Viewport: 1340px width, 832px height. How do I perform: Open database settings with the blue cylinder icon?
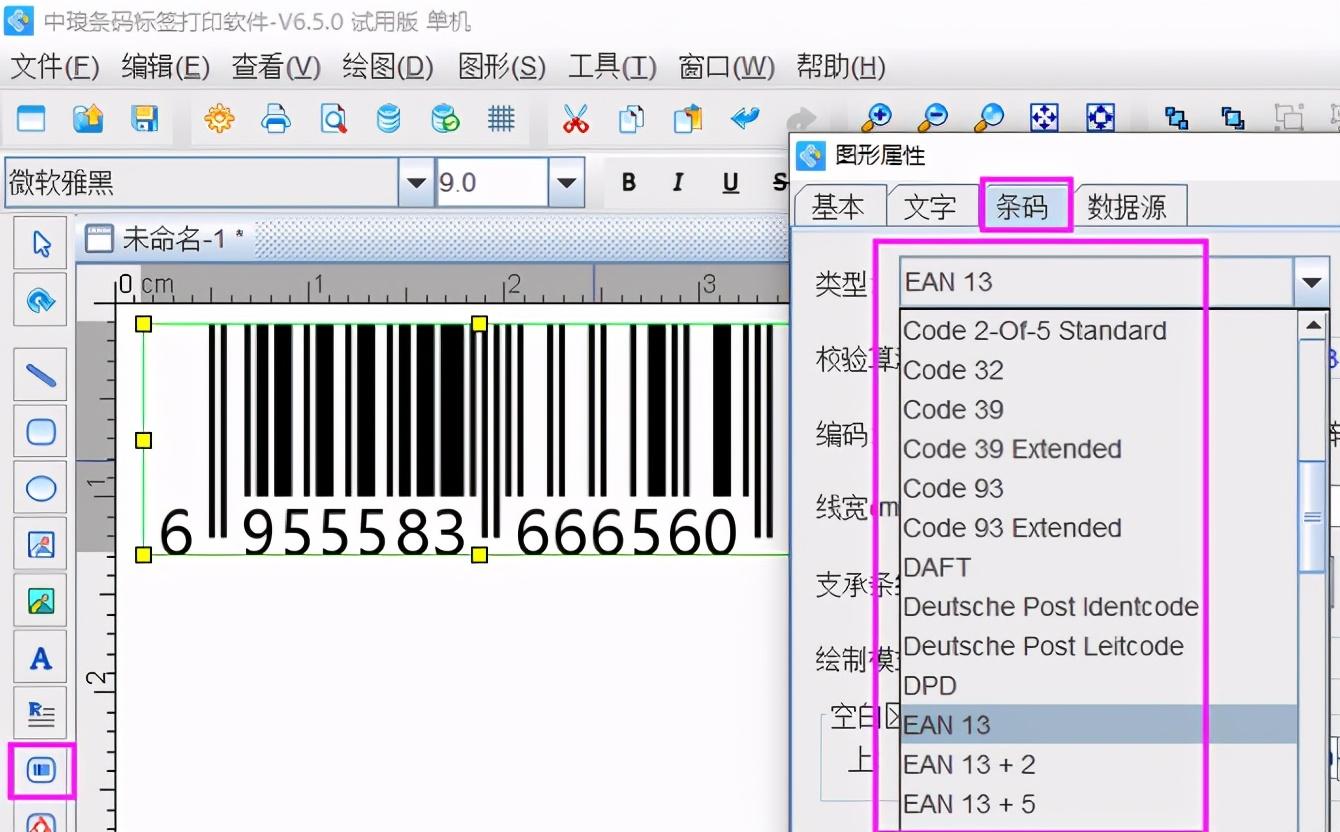click(389, 119)
